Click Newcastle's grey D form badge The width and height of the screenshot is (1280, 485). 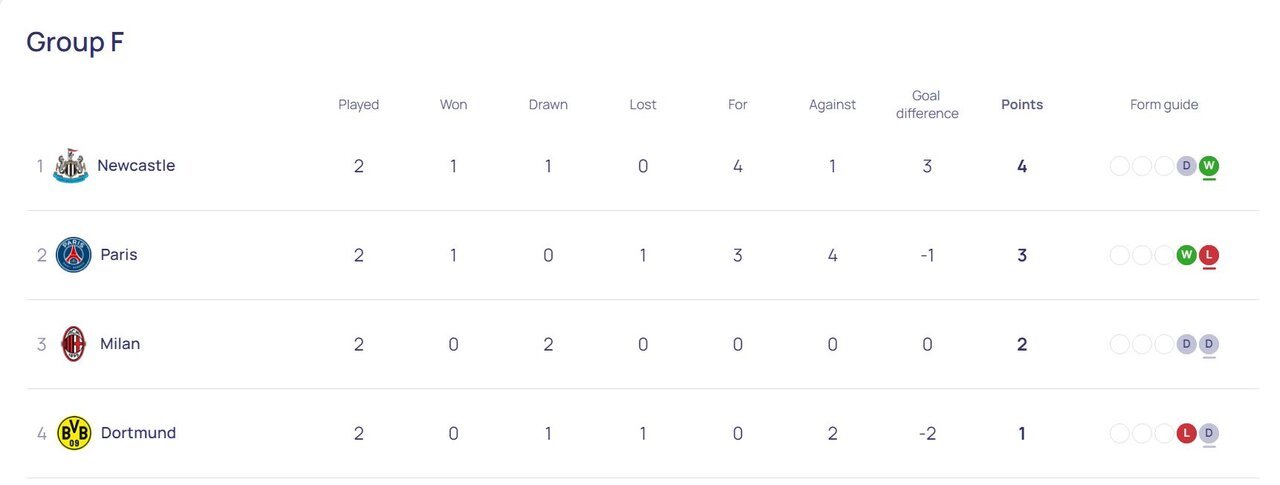click(x=1187, y=166)
